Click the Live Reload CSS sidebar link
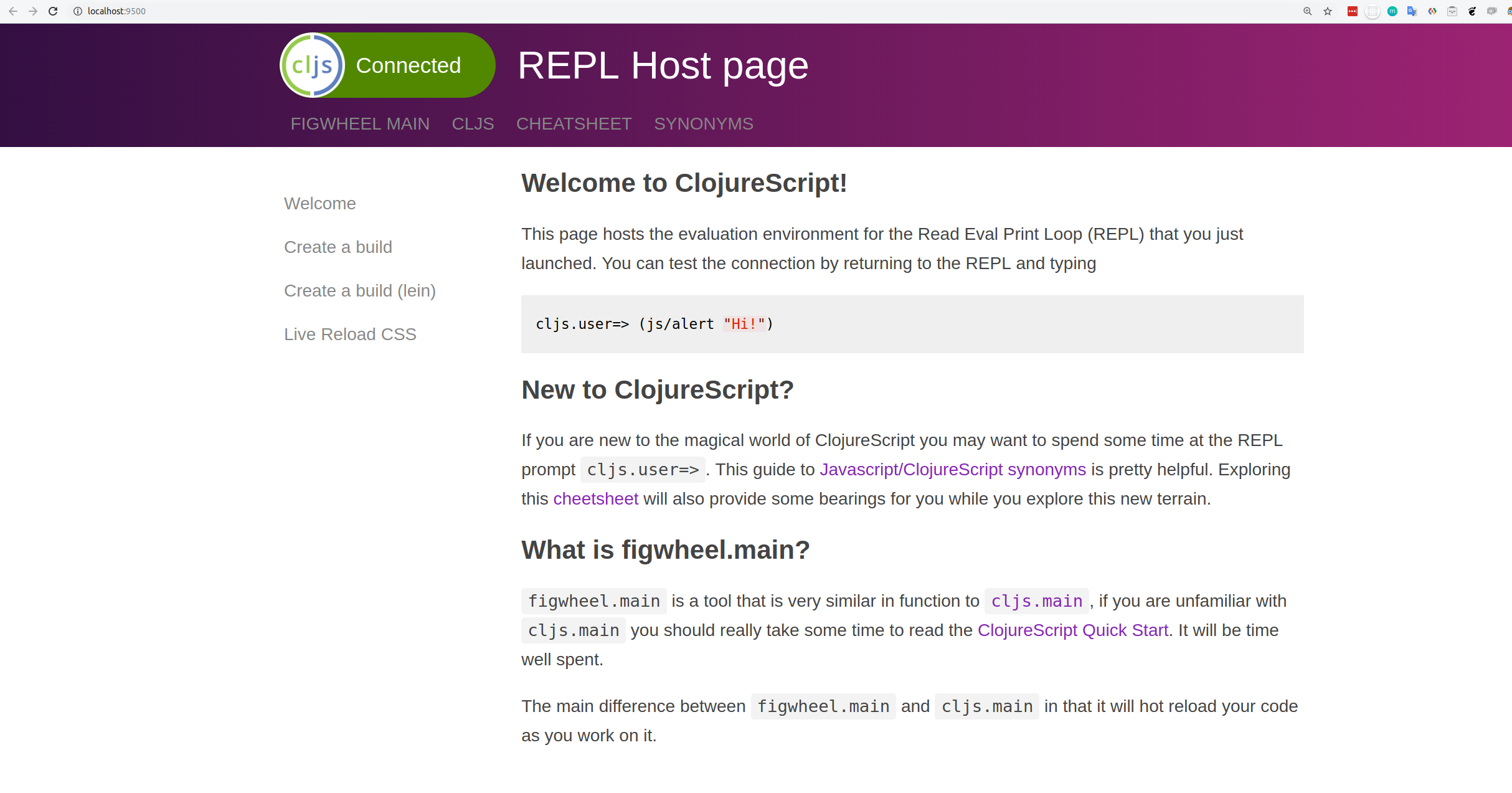Screen dimensions: 1512x793 [x=350, y=334]
